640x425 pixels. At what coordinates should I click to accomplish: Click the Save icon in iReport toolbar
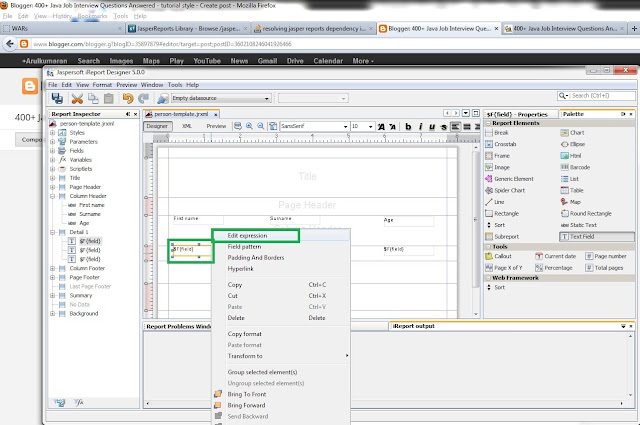57,98
